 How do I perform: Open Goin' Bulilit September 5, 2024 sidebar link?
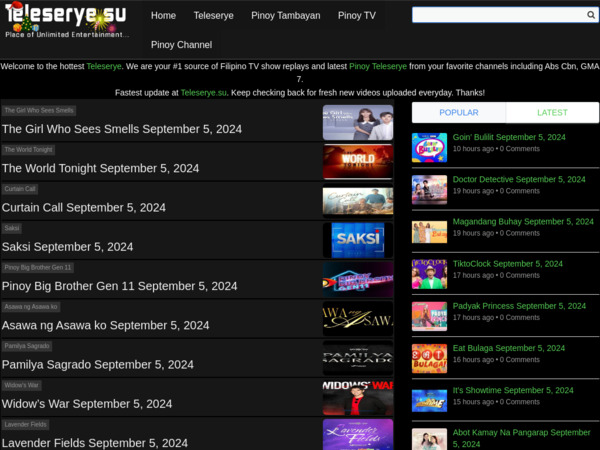[x=509, y=137]
